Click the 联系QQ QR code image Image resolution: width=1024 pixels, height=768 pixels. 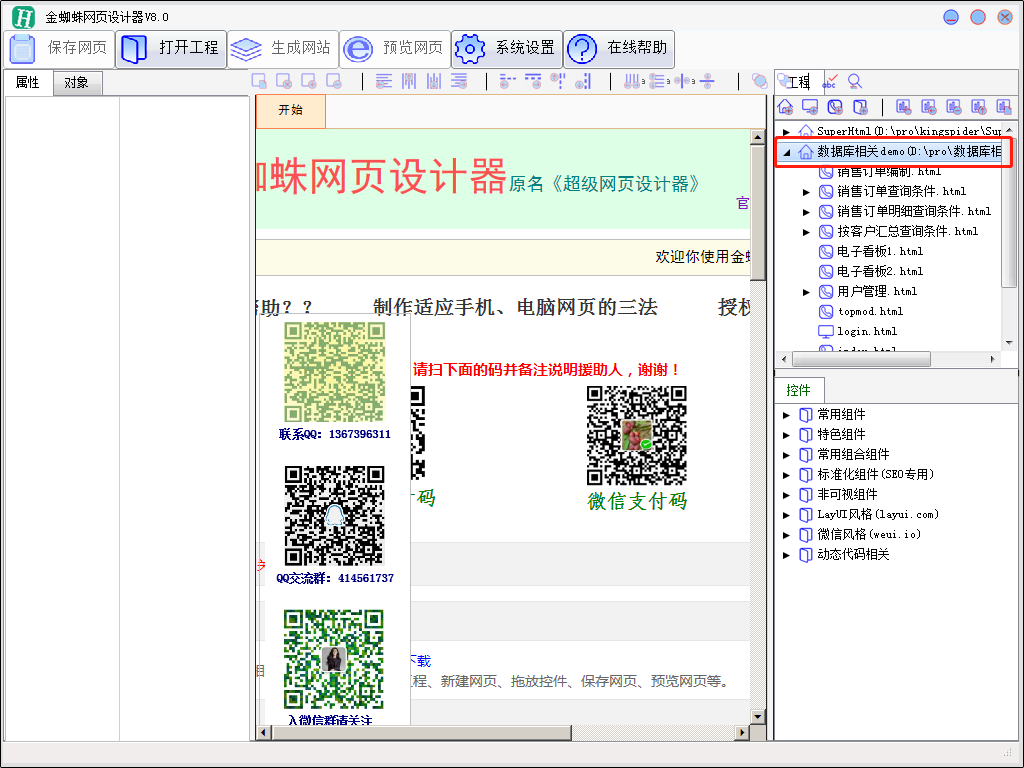point(334,372)
